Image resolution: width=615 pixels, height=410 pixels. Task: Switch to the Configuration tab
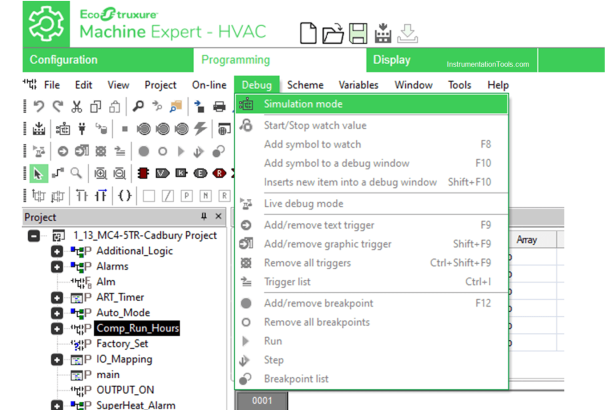tap(64, 60)
